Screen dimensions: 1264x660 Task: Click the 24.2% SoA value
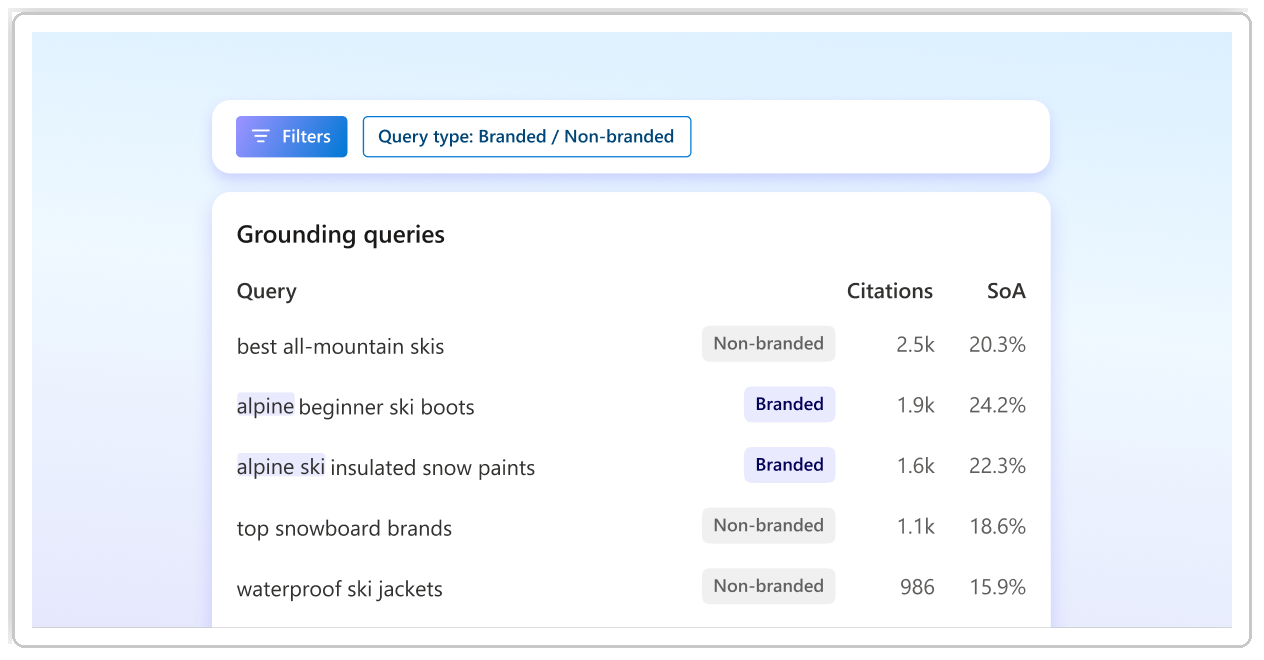997,405
